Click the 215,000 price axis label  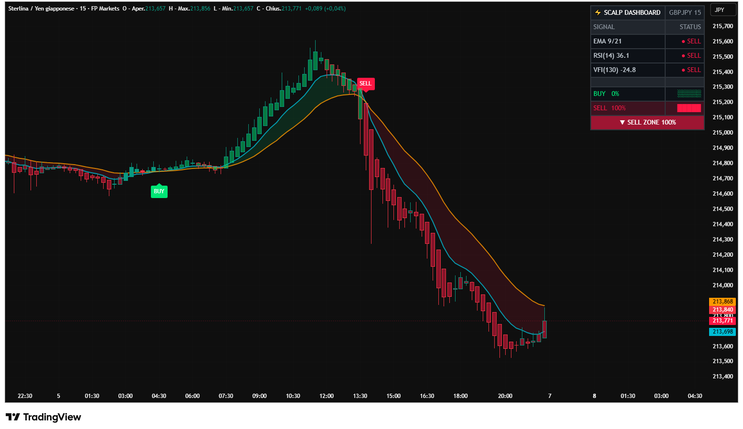723,132
